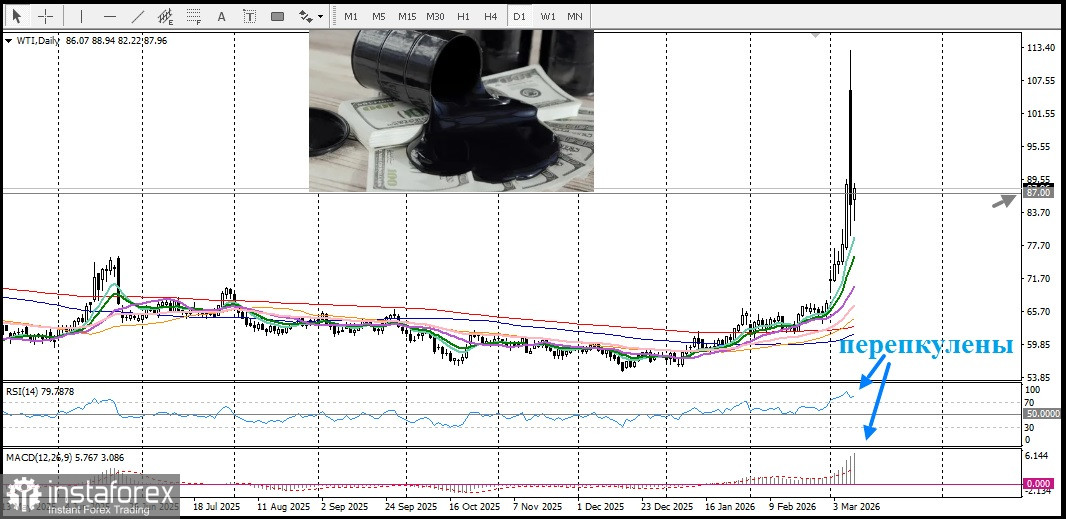
Task: Choose the text label tool
Action: 249,16
